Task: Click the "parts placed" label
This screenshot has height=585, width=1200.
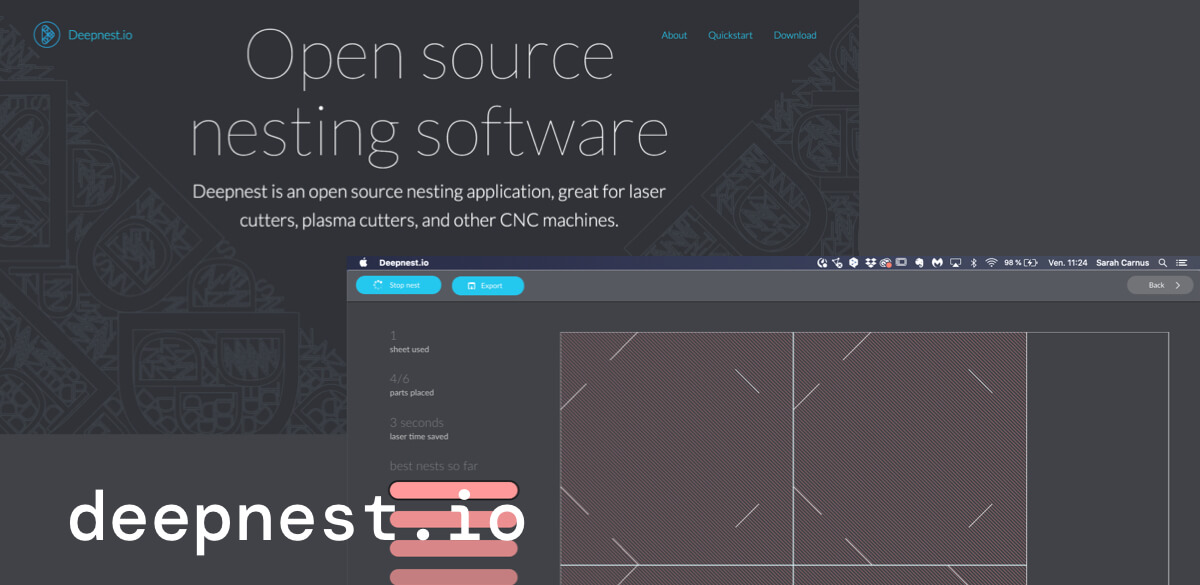Action: [412, 393]
